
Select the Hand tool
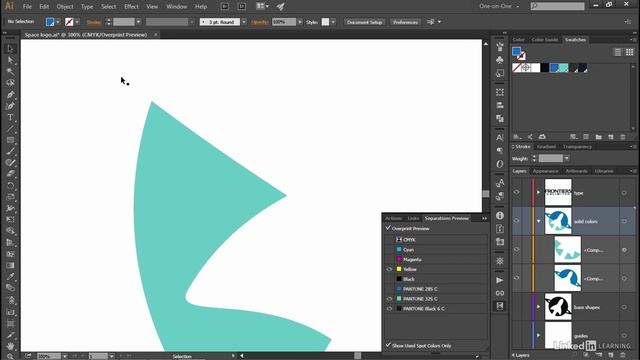[x=11, y=346]
